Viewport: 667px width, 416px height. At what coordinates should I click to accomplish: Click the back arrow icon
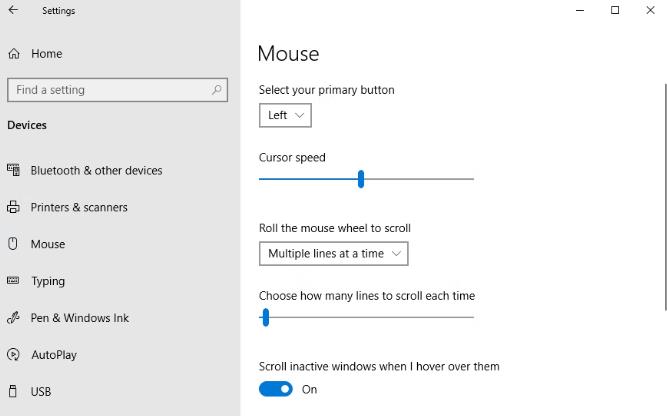coord(13,11)
